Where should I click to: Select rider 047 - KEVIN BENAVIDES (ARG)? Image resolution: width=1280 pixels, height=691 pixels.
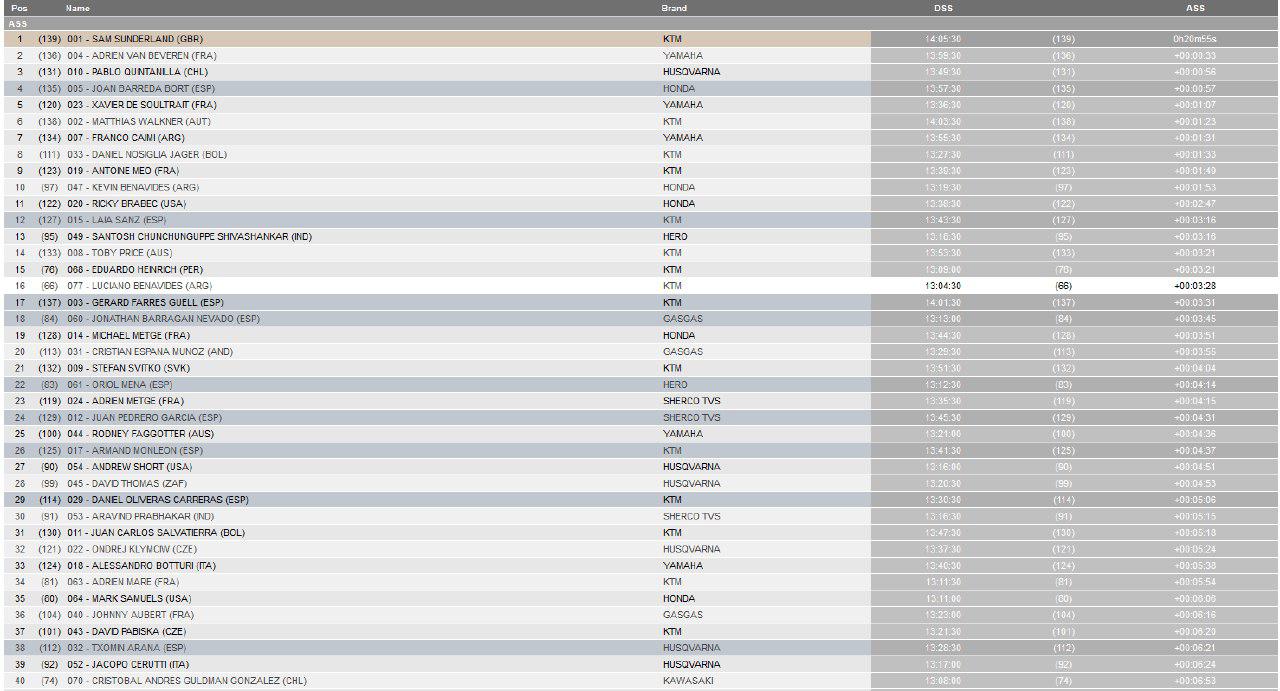133,187
